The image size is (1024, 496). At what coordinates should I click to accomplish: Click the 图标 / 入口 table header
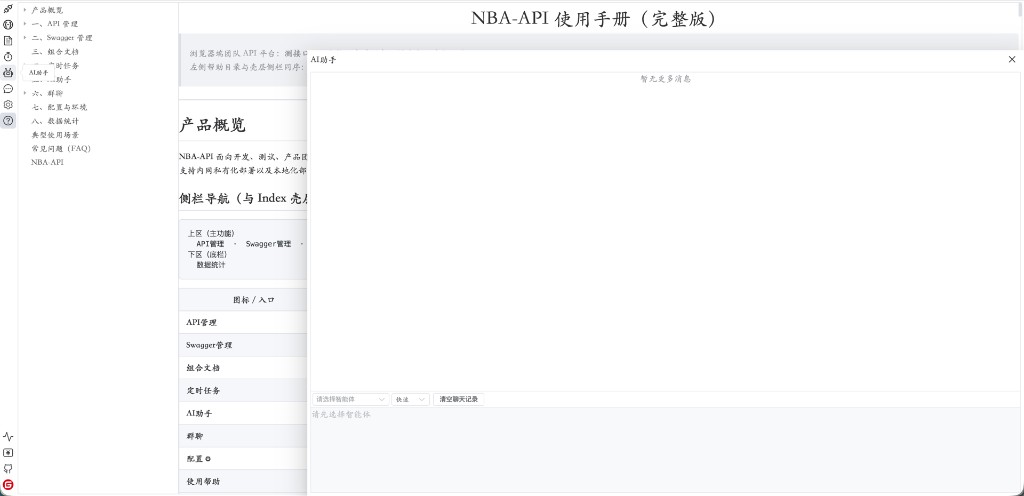point(254,300)
